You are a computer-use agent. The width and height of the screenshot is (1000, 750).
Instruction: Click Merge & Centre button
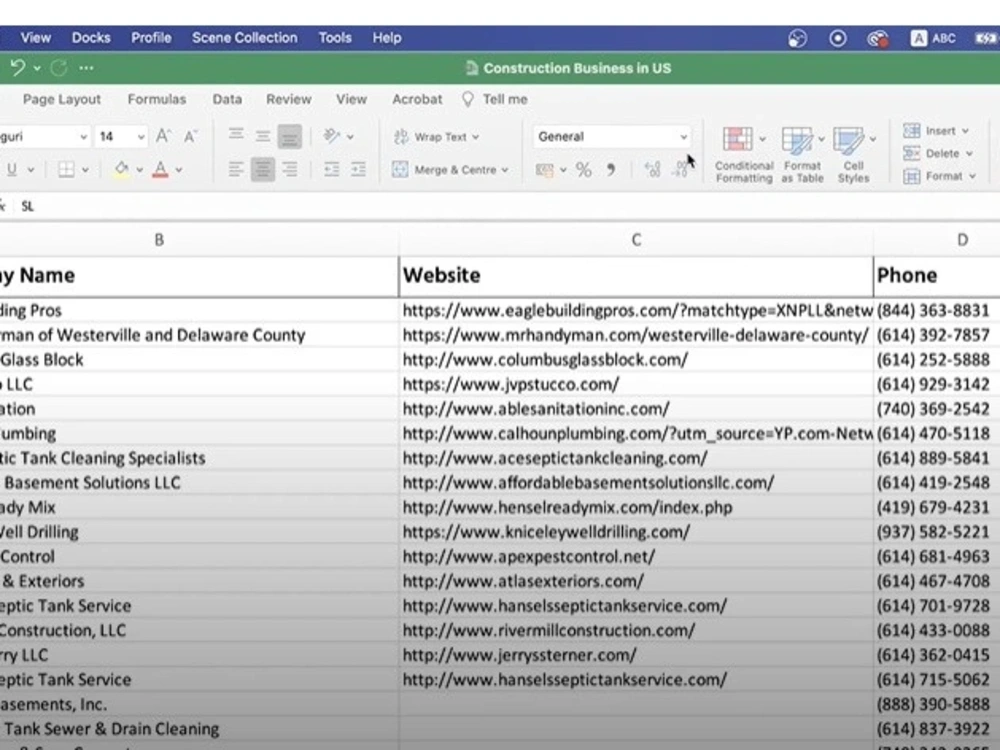445,170
